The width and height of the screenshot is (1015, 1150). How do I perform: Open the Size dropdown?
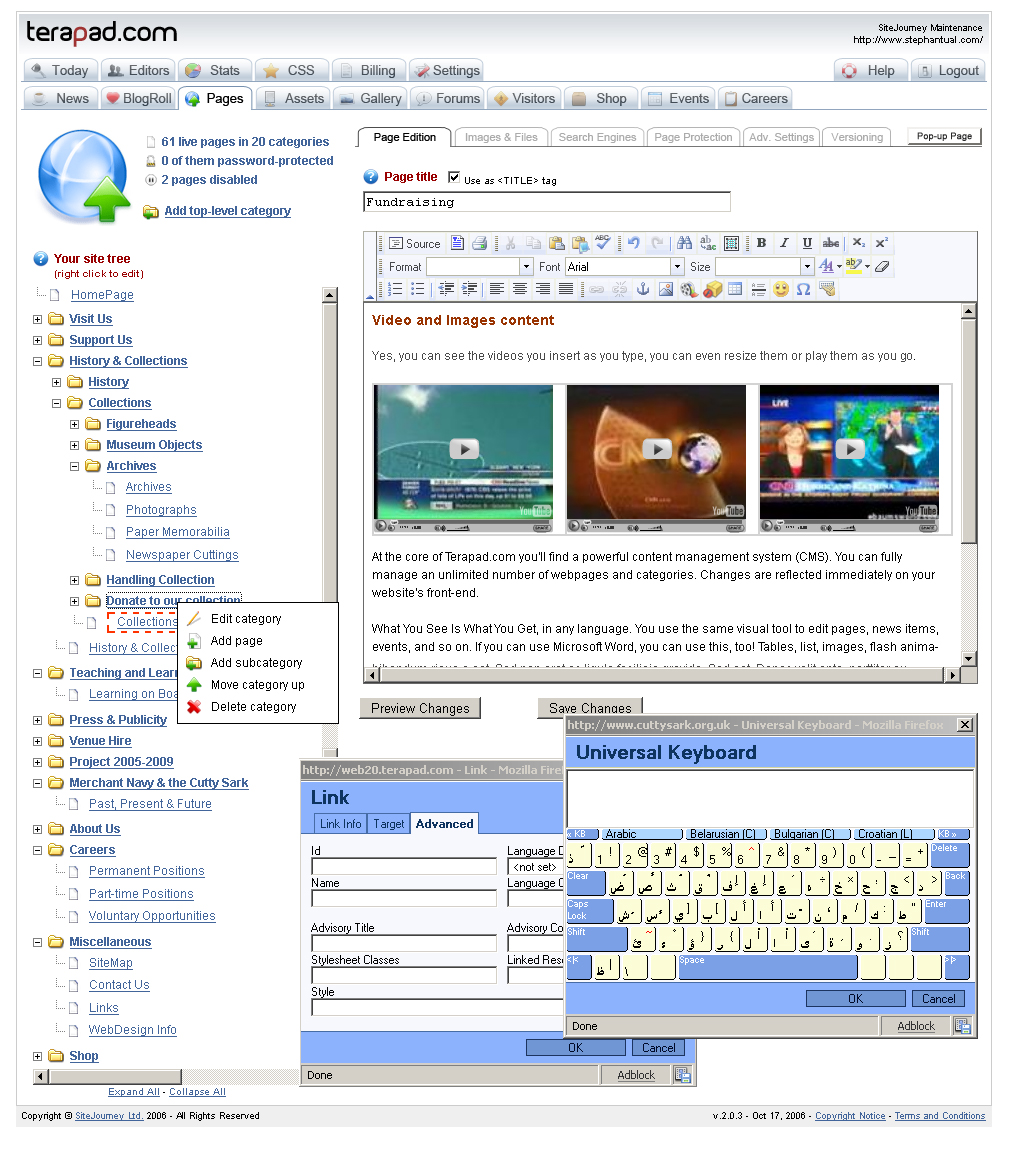807,266
